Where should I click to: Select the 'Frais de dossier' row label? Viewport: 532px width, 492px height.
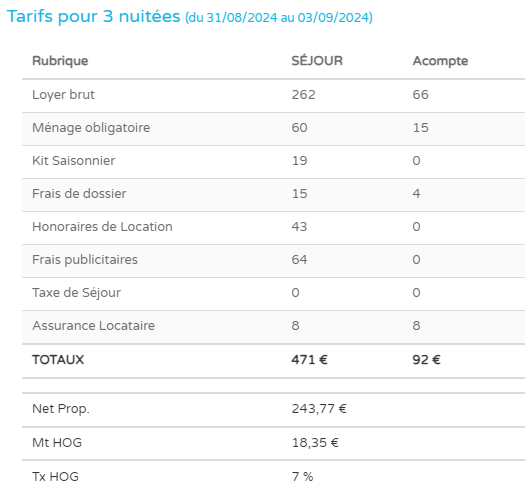tap(79, 193)
